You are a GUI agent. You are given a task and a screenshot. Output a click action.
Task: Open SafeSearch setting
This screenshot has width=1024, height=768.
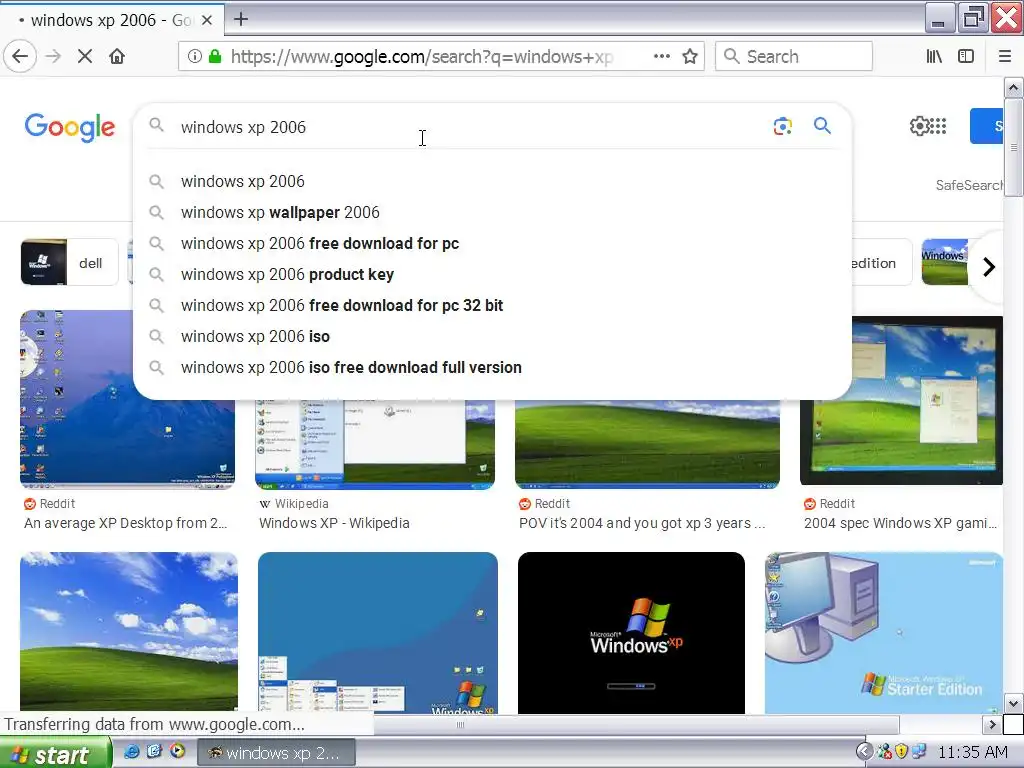969,185
